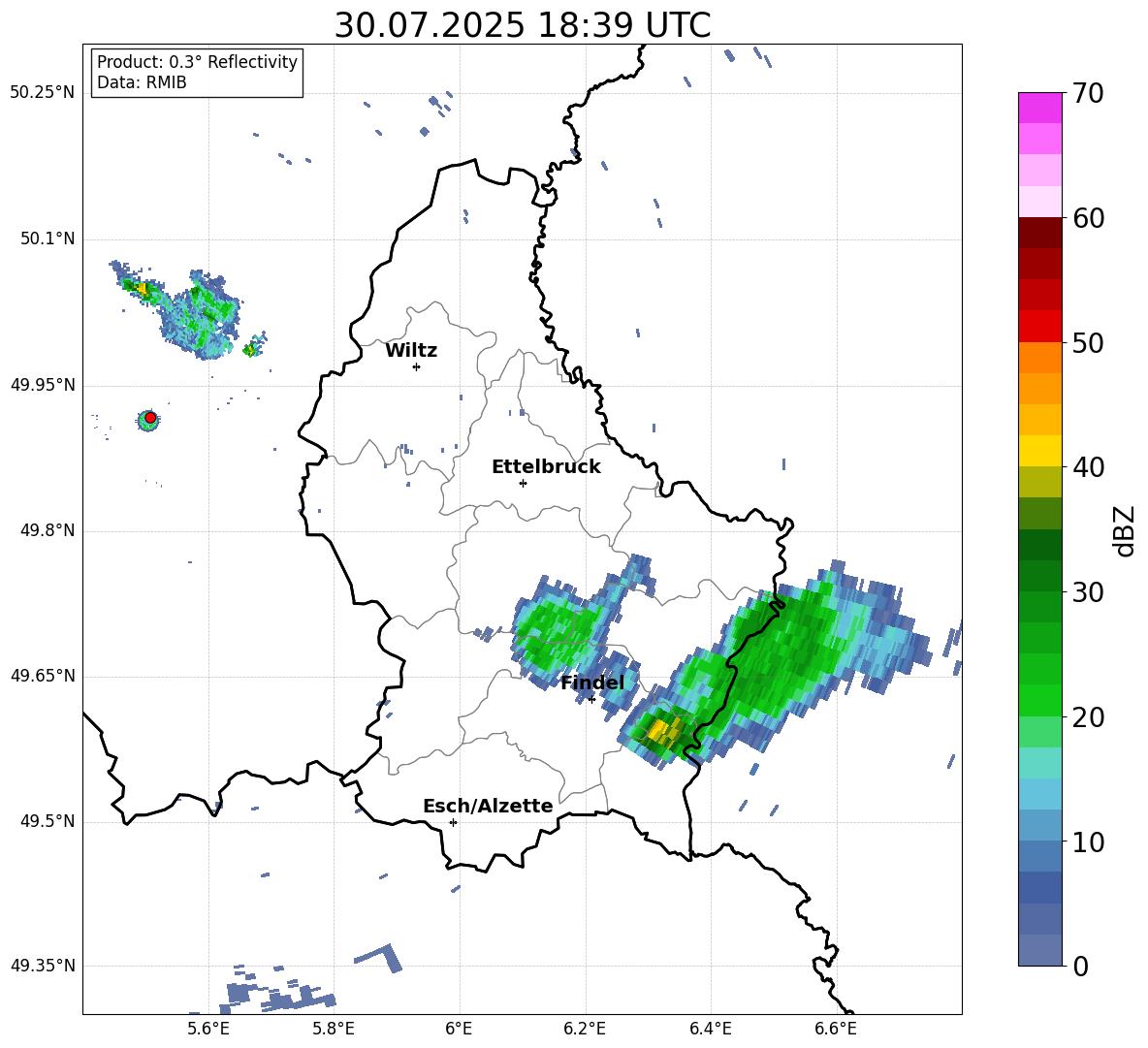This screenshot has height=1048, width=1148.
Task: Click the 5.6°E longitude label
Action: click(x=208, y=1029)
